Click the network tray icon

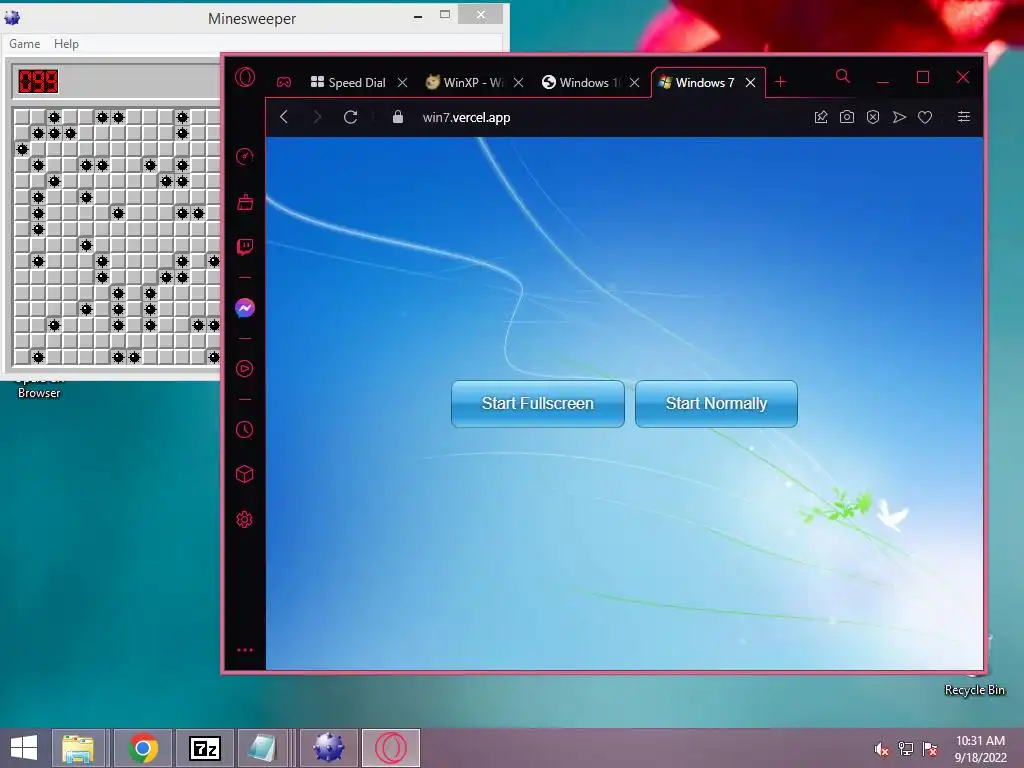pos(906,749)
